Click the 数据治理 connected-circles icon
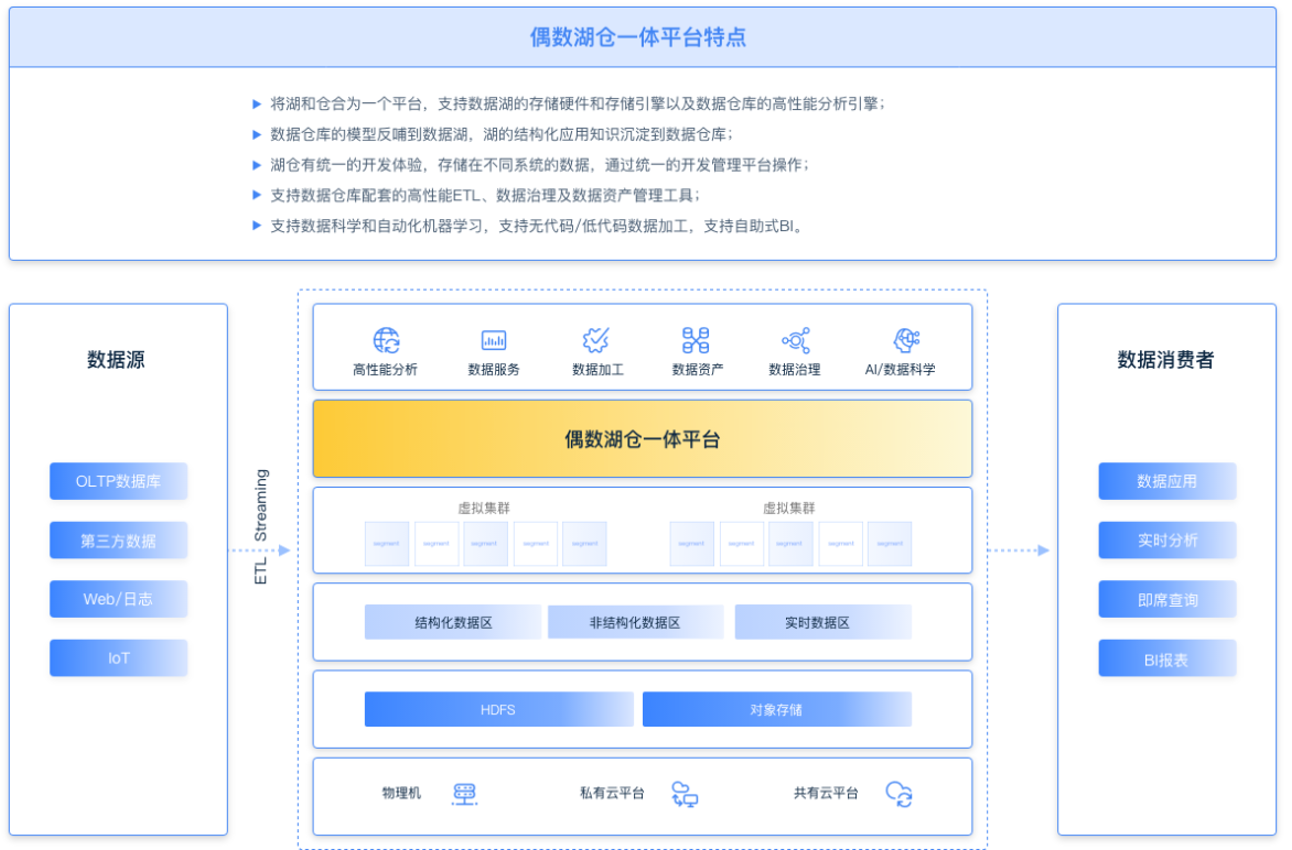Viewport: 1292px width, 850px height. [796, 340]
